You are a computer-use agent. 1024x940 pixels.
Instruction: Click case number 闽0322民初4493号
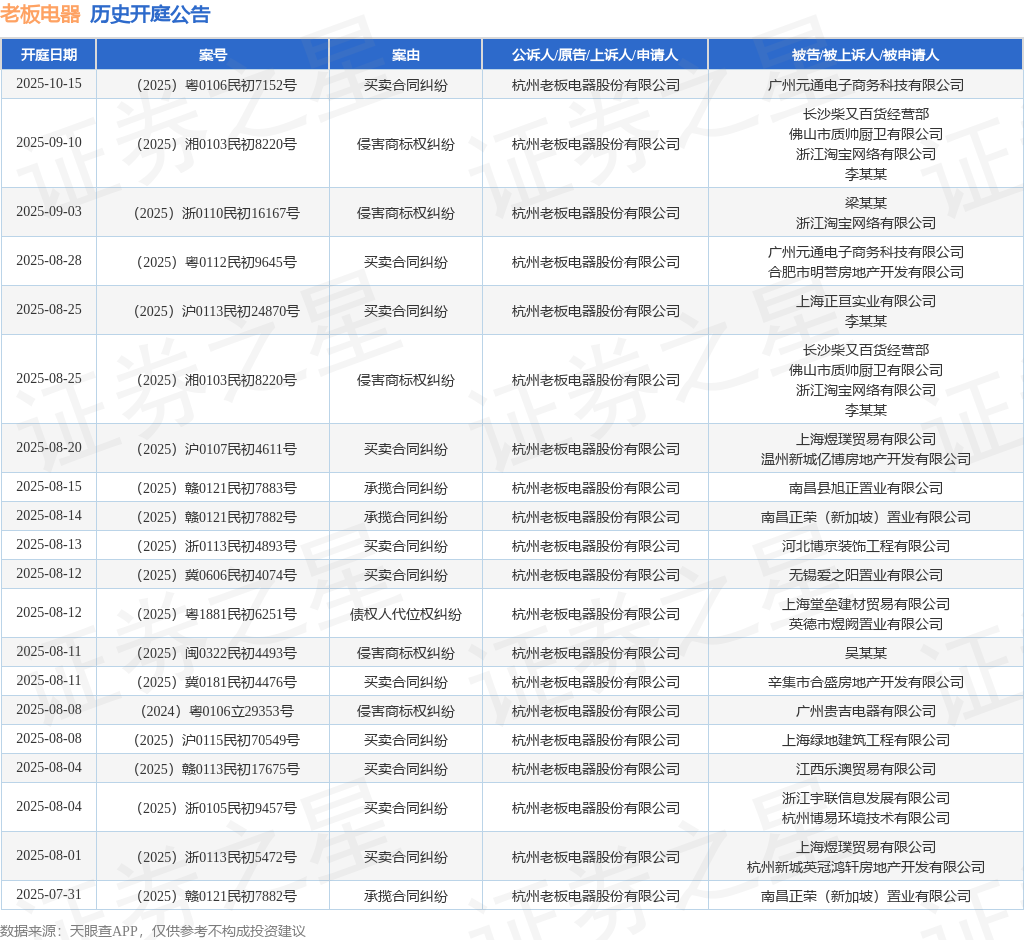(x=217, y=653)
